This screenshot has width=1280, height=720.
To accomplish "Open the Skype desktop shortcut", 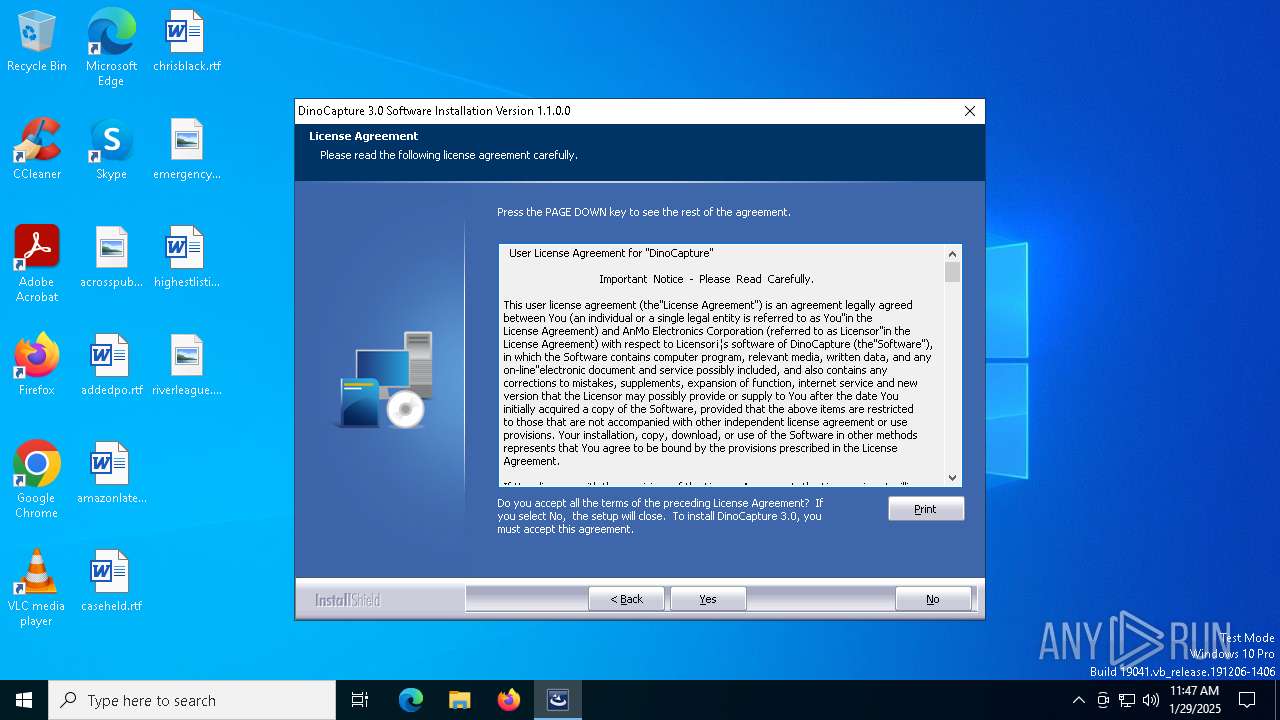I will [111, 149].
